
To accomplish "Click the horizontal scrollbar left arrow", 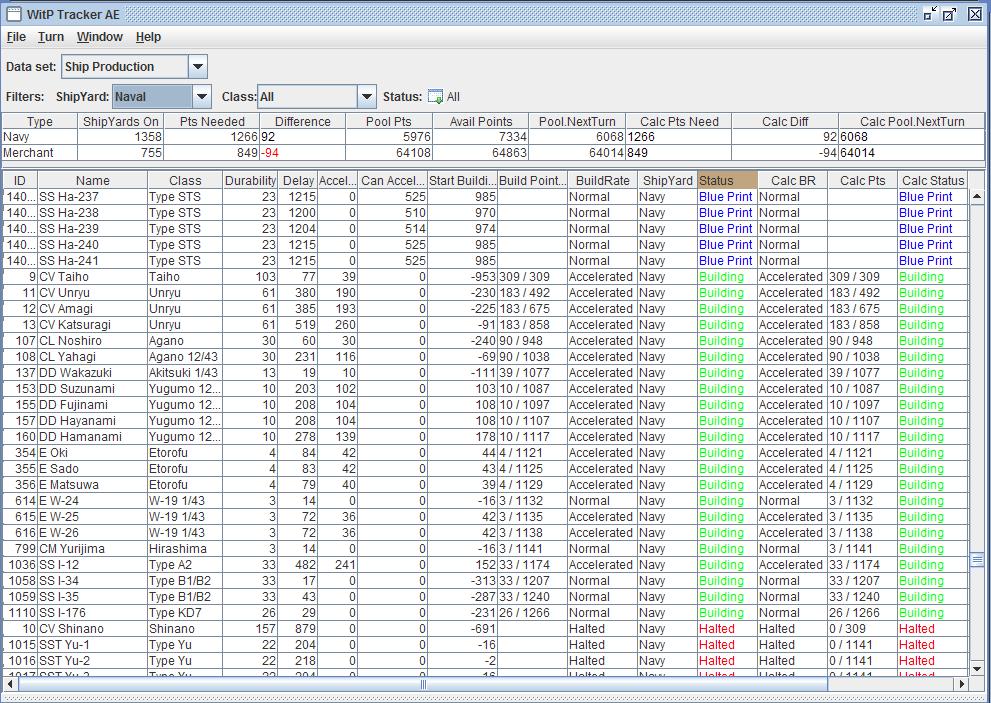I will (x=10, y=683).
